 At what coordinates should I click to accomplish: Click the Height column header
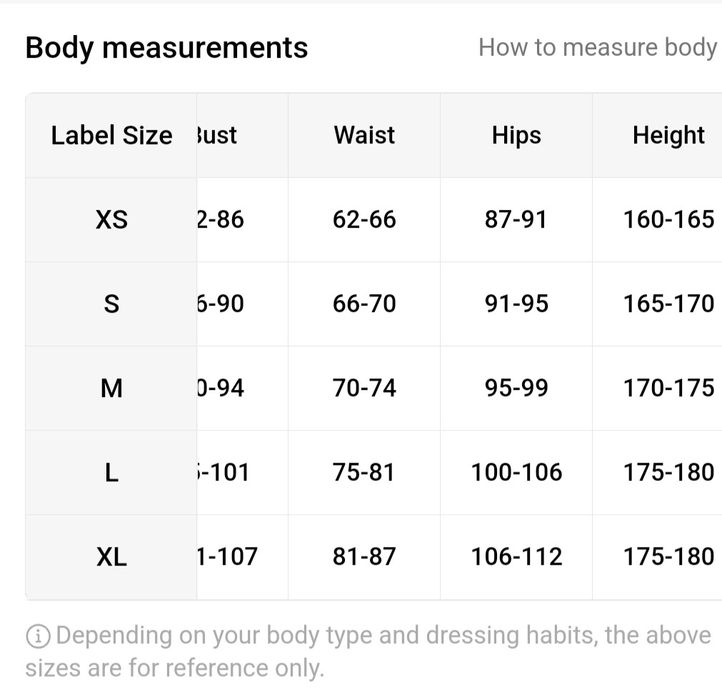[x=668, y=135]
